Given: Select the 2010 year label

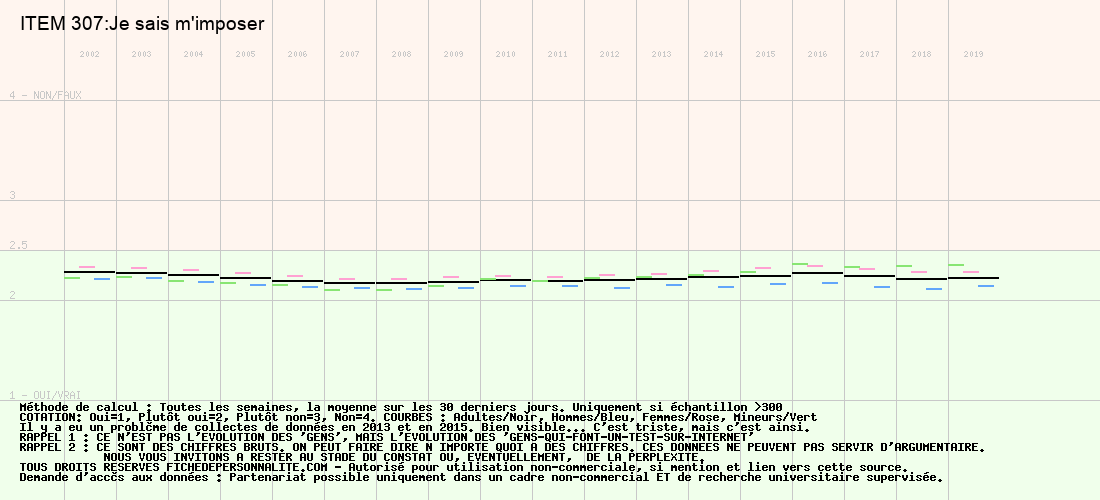Looking at the screenshot, I should [x=506, y=54].
